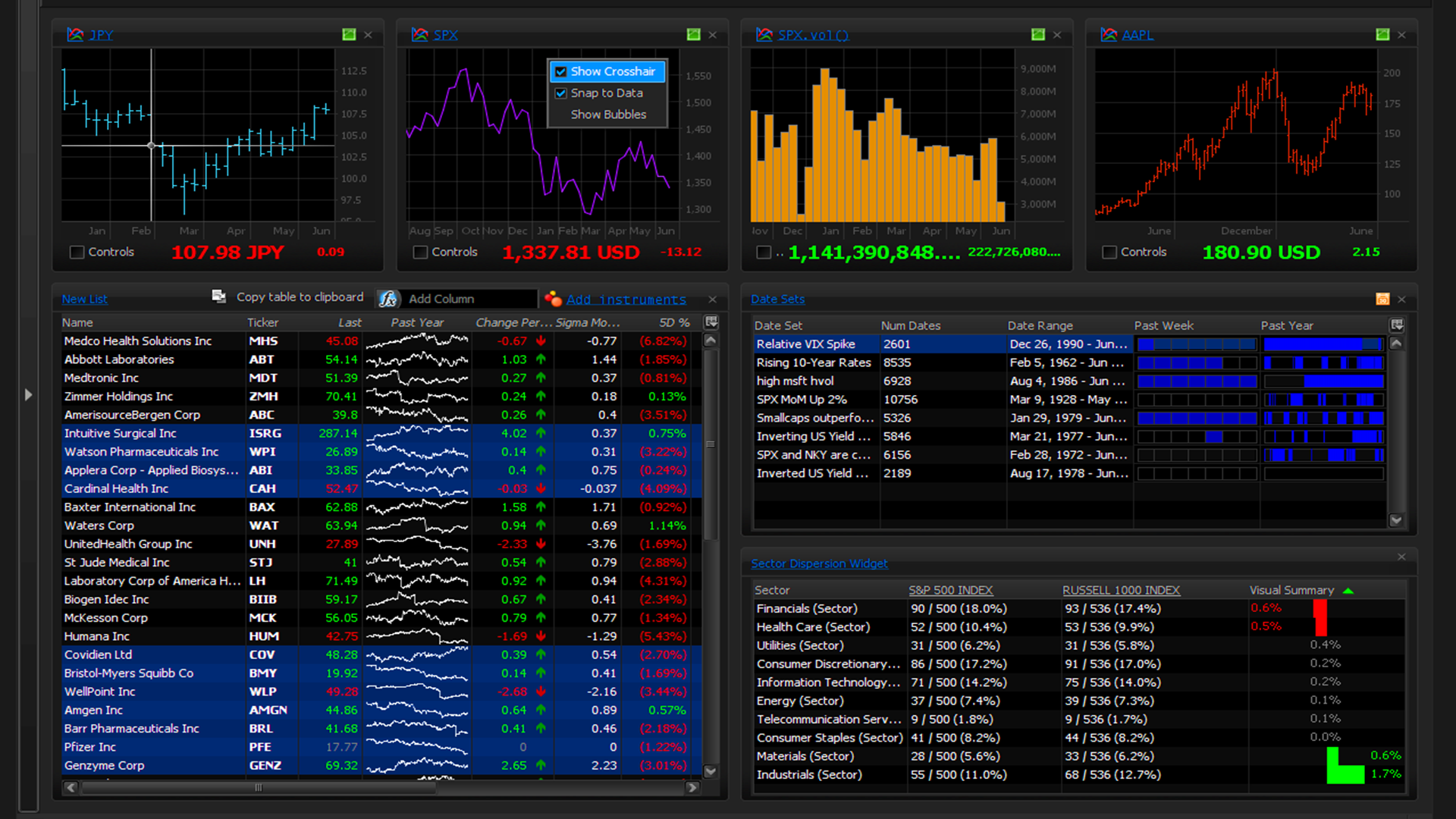Click AAPL chart title link
The width and height of the screenshot is (1456, 819).
pos(1137,35)
